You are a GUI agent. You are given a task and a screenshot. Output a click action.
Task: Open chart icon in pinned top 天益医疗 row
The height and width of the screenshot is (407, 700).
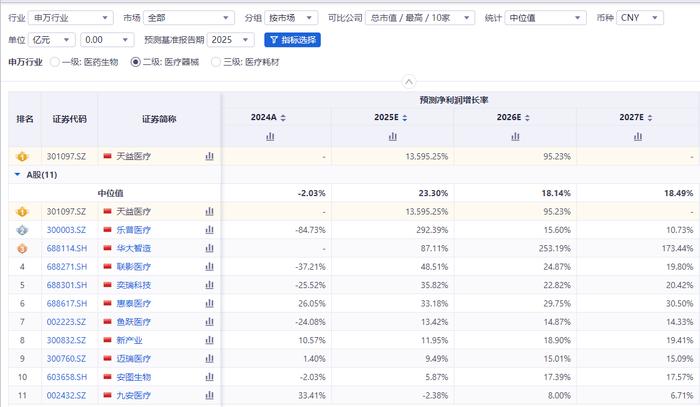pos(209,156)
